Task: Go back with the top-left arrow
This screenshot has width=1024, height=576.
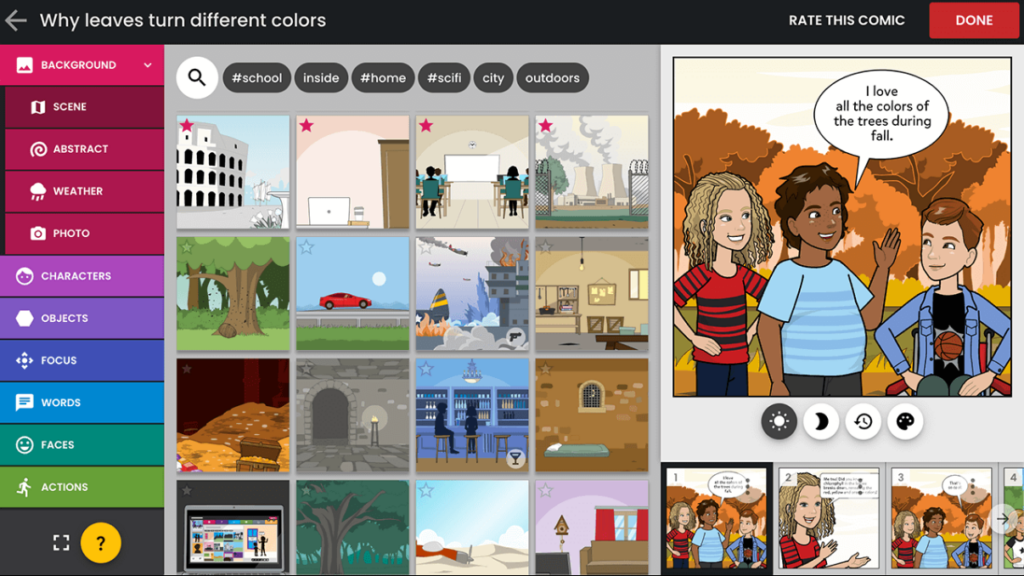Action: coord(16,20)
